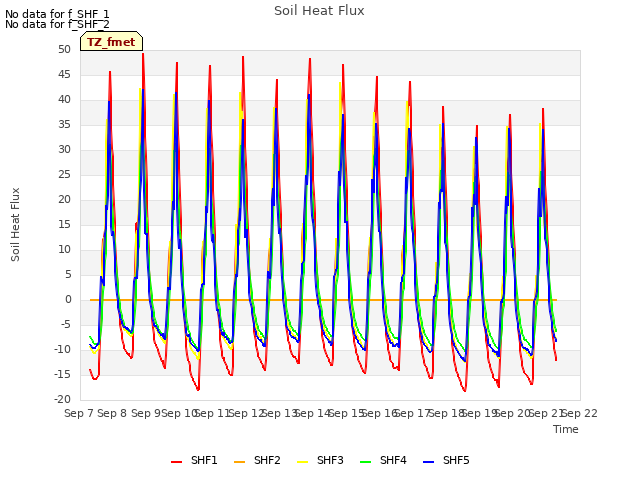Click the blue SHF5 legend swatch
This screenshot has width=640, height=480.
(429, 462)
